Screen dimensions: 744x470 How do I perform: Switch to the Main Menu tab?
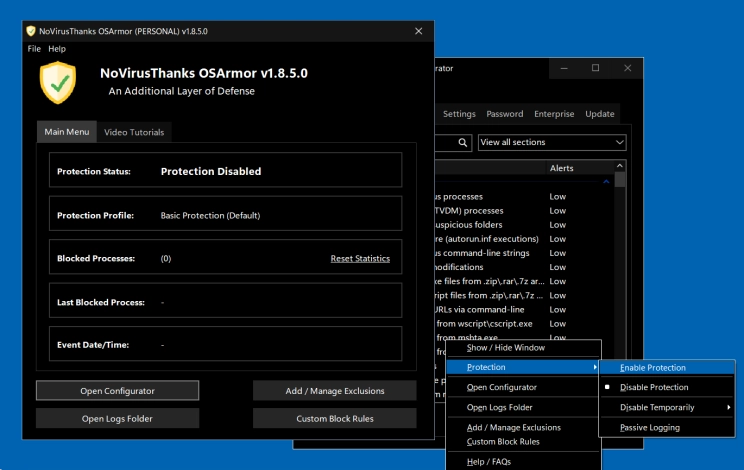(67, 132)
